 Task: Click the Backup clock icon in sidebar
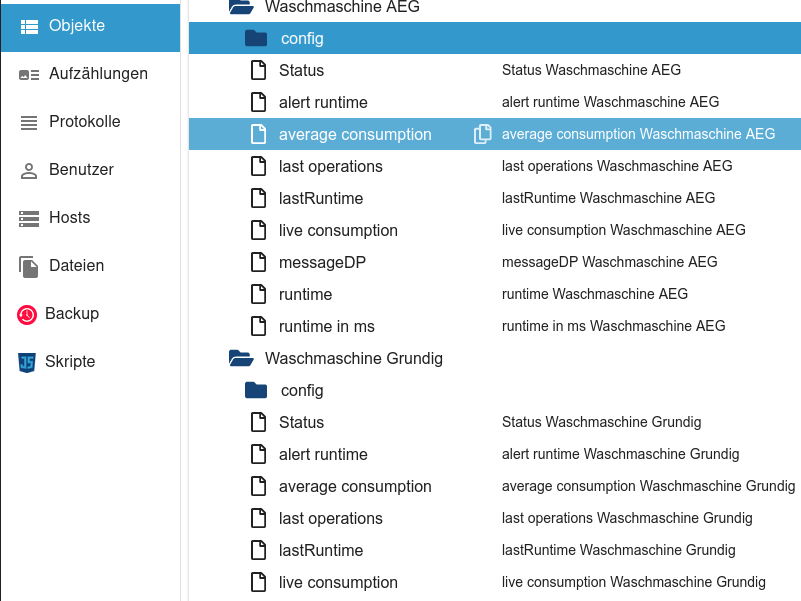27,314
